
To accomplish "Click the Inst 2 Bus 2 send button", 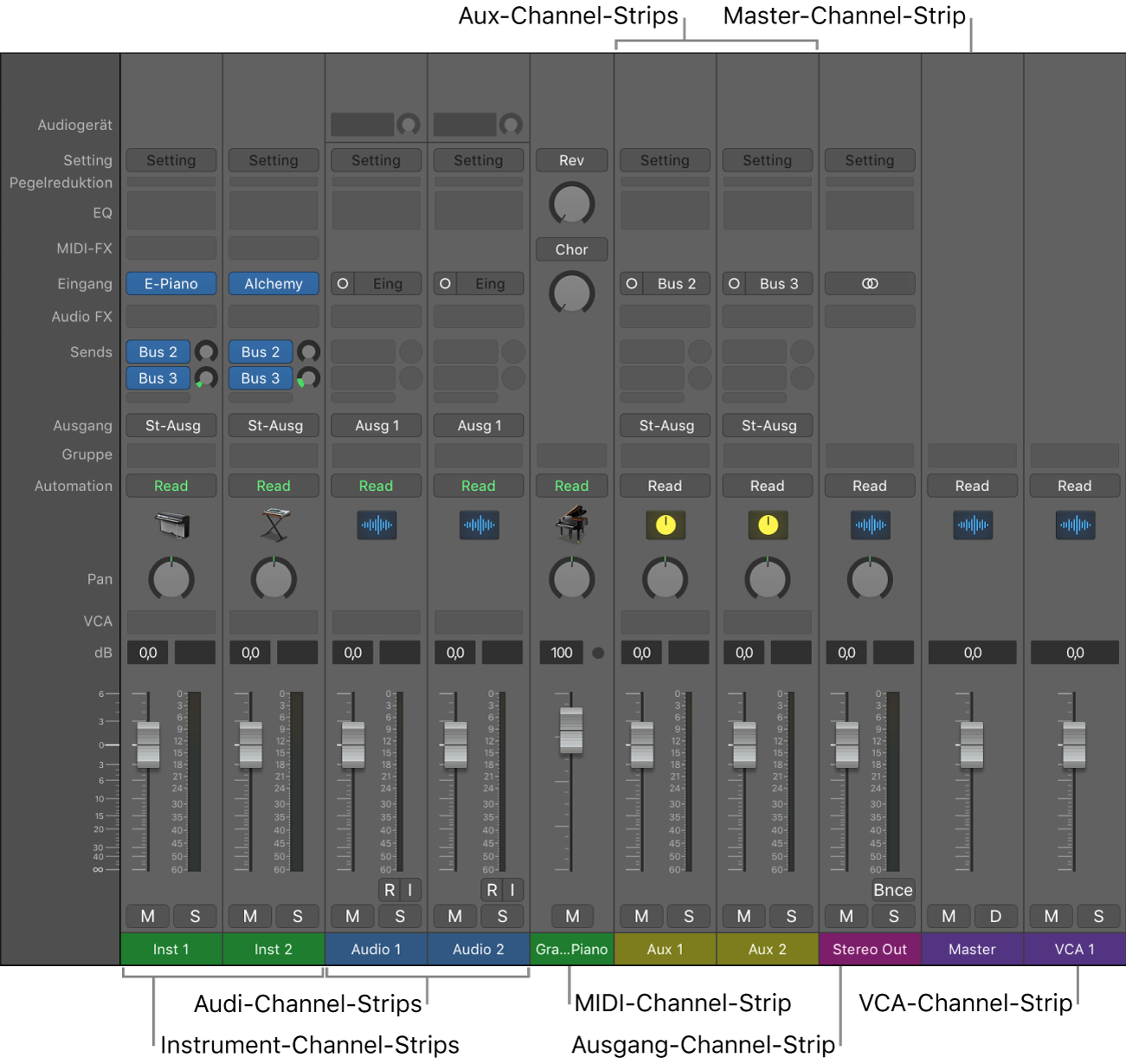I will 261,351.
